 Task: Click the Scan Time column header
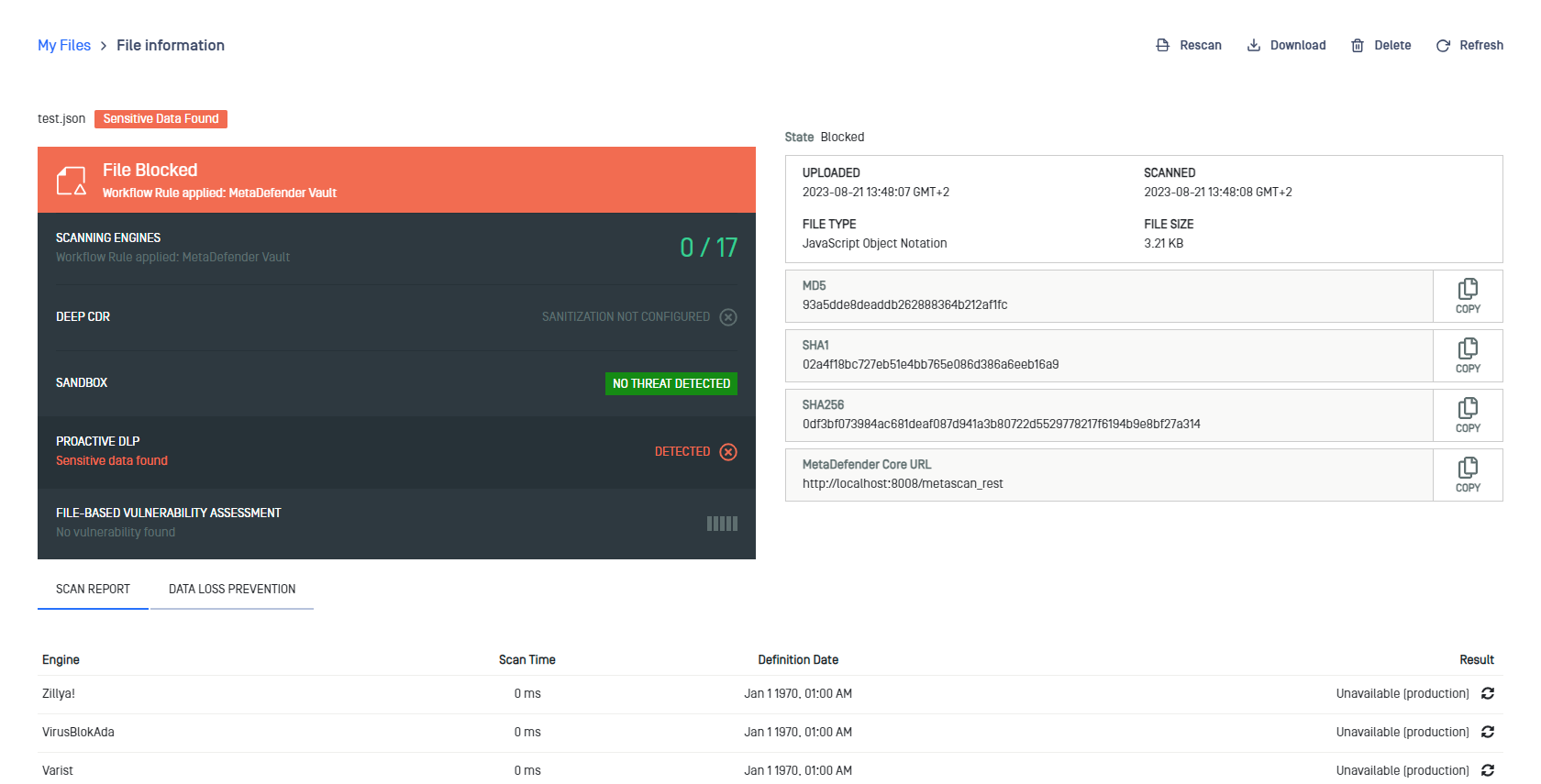tap(527, 660)
